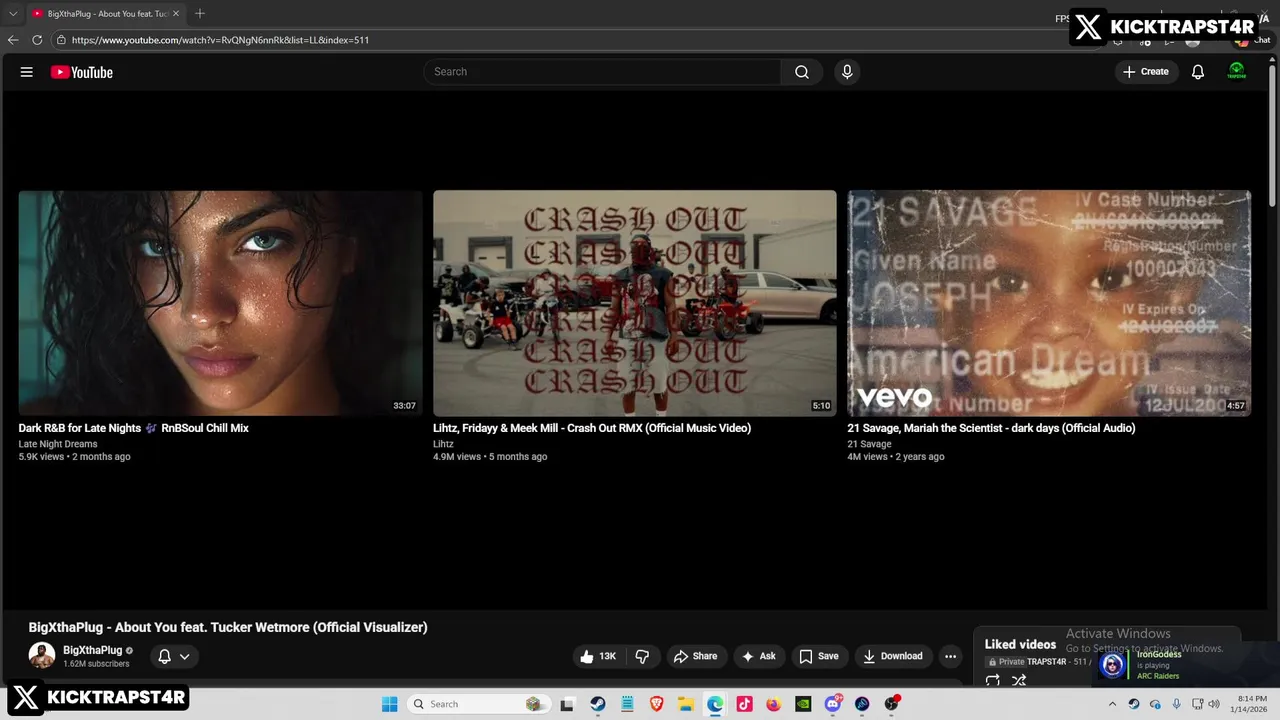The image size is (1280, 720).
Task: Open File Explorer from the taskbar
Action: pyautogui.click(x=686, y=704)
